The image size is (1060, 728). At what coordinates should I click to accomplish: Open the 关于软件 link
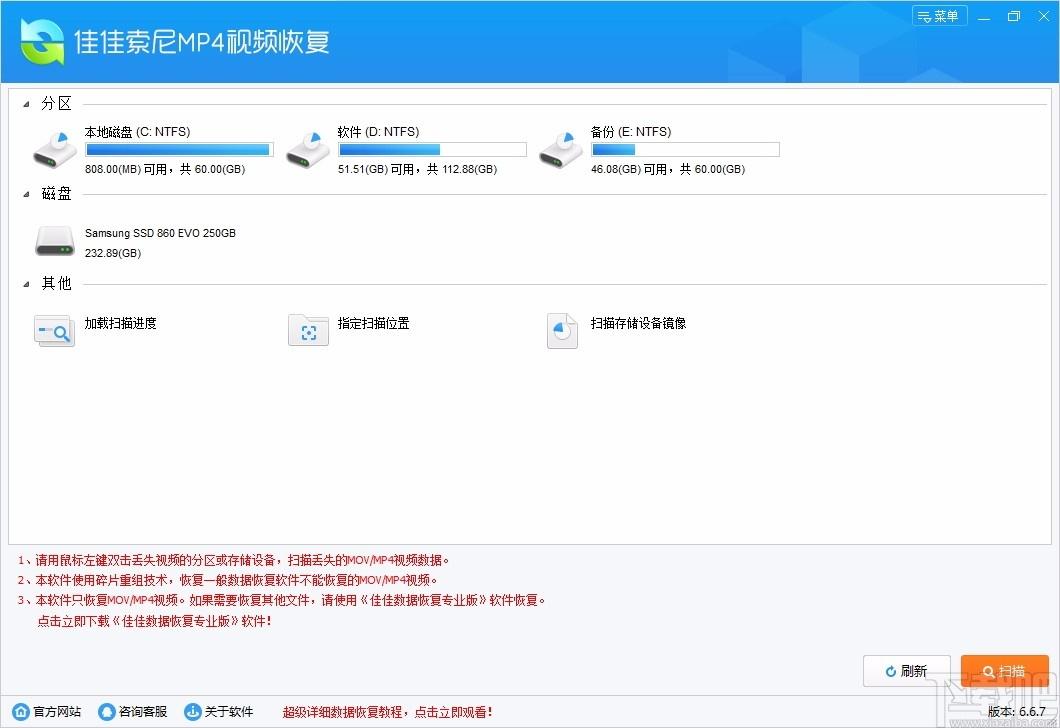(229, 712)
